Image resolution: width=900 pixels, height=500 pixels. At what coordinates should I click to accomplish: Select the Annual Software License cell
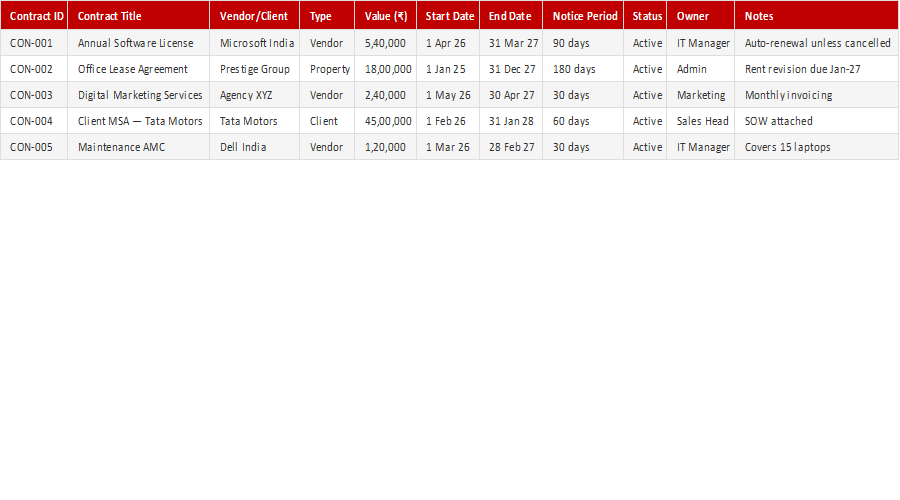(138, 43)
